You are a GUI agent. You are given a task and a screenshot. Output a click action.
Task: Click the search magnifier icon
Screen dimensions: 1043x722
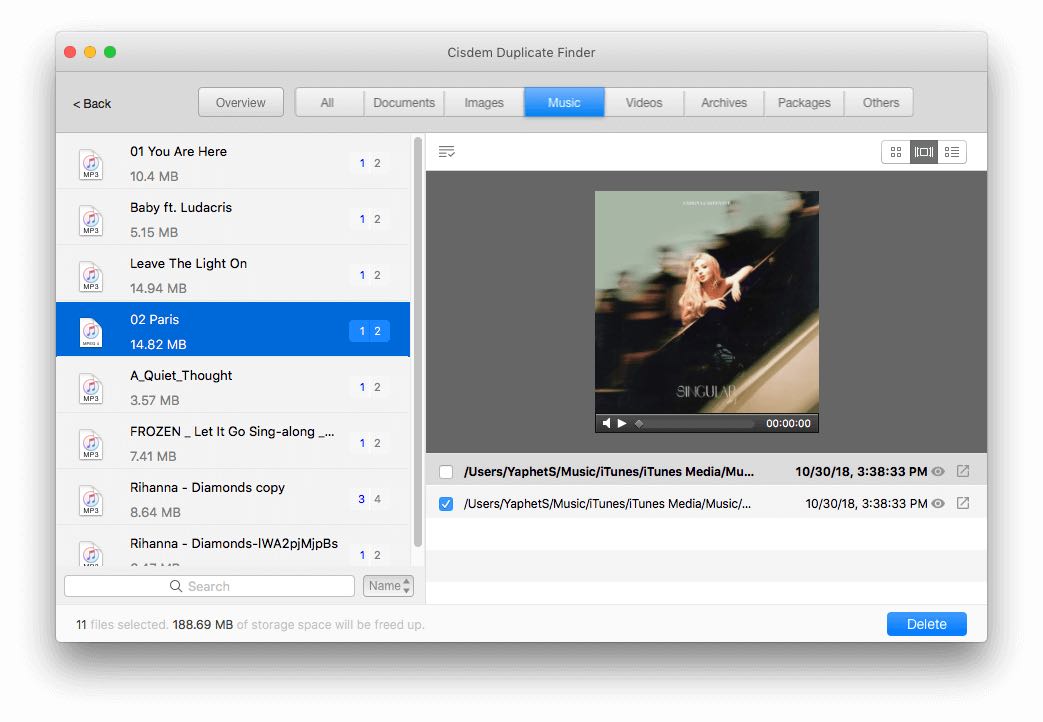tap(176, 586)
